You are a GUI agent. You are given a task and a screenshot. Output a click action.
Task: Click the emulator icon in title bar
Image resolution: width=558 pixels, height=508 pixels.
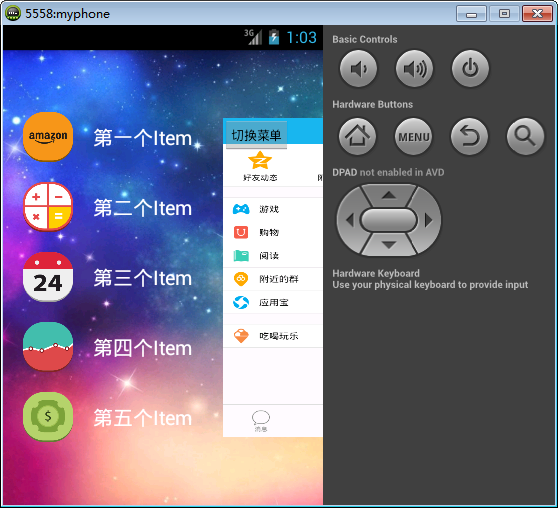click(x=13, y=13)
